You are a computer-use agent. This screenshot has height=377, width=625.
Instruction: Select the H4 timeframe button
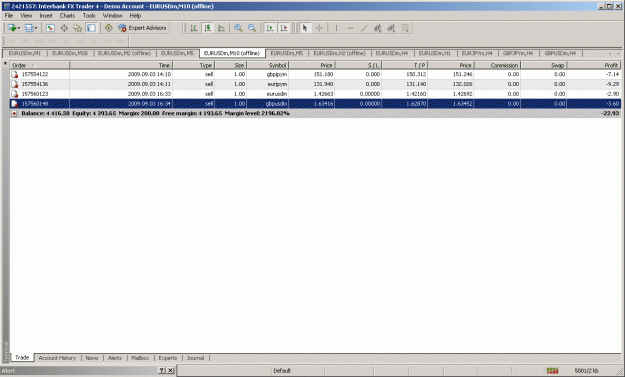click(80, 41)
